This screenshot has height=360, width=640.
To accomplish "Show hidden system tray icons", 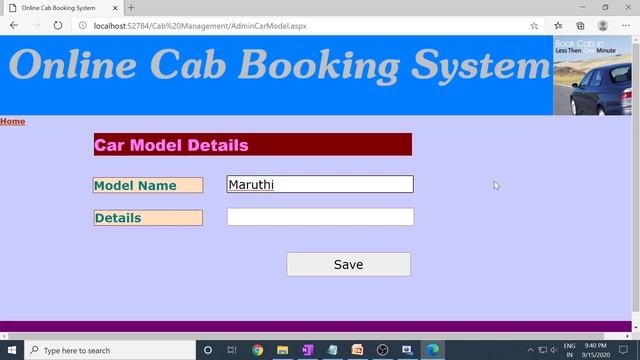I will pos(530,350).
